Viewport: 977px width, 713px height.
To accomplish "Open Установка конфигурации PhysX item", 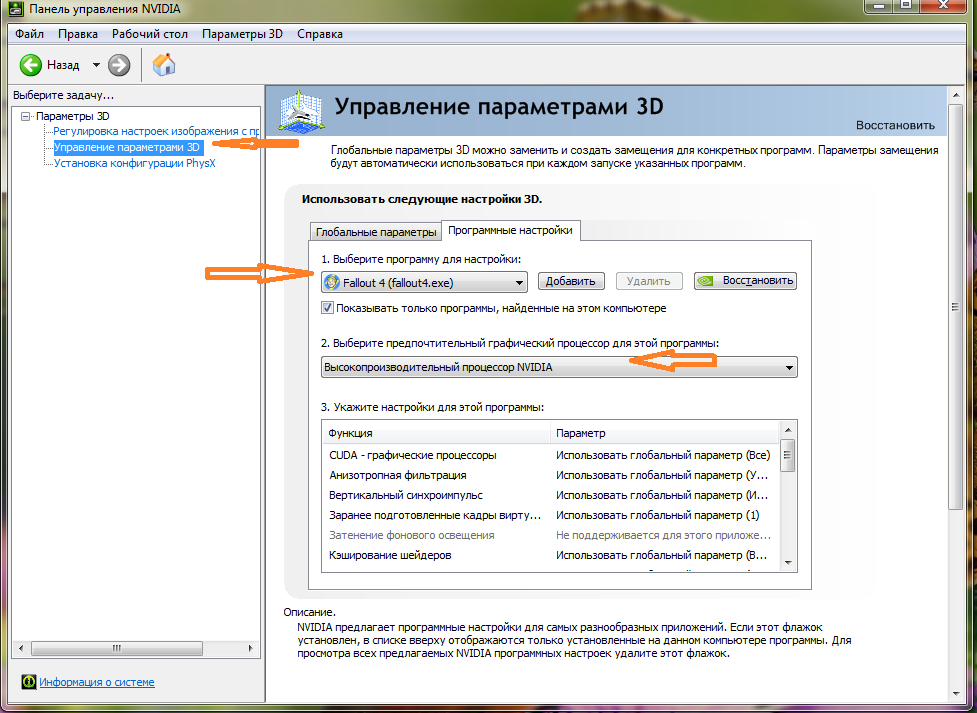I will [135, 163].
